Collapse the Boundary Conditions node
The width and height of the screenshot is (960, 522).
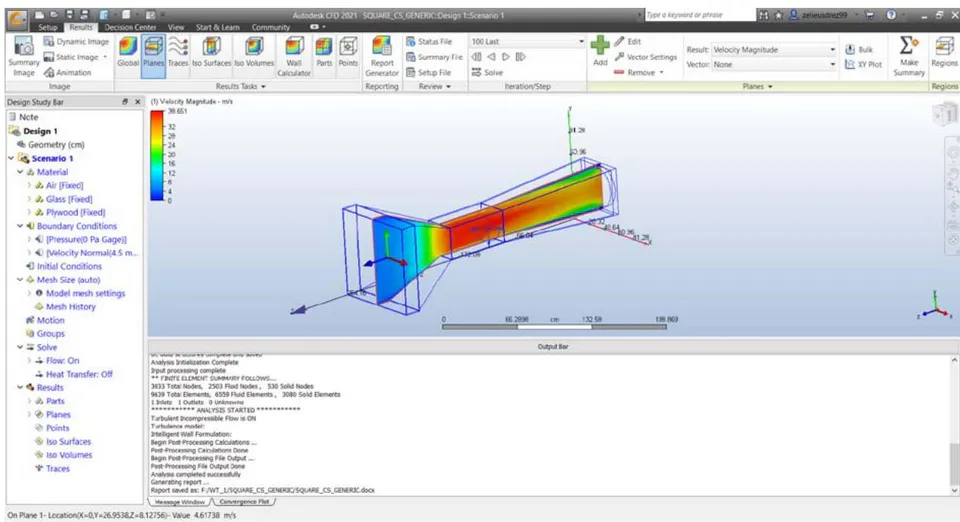[20, 226]
